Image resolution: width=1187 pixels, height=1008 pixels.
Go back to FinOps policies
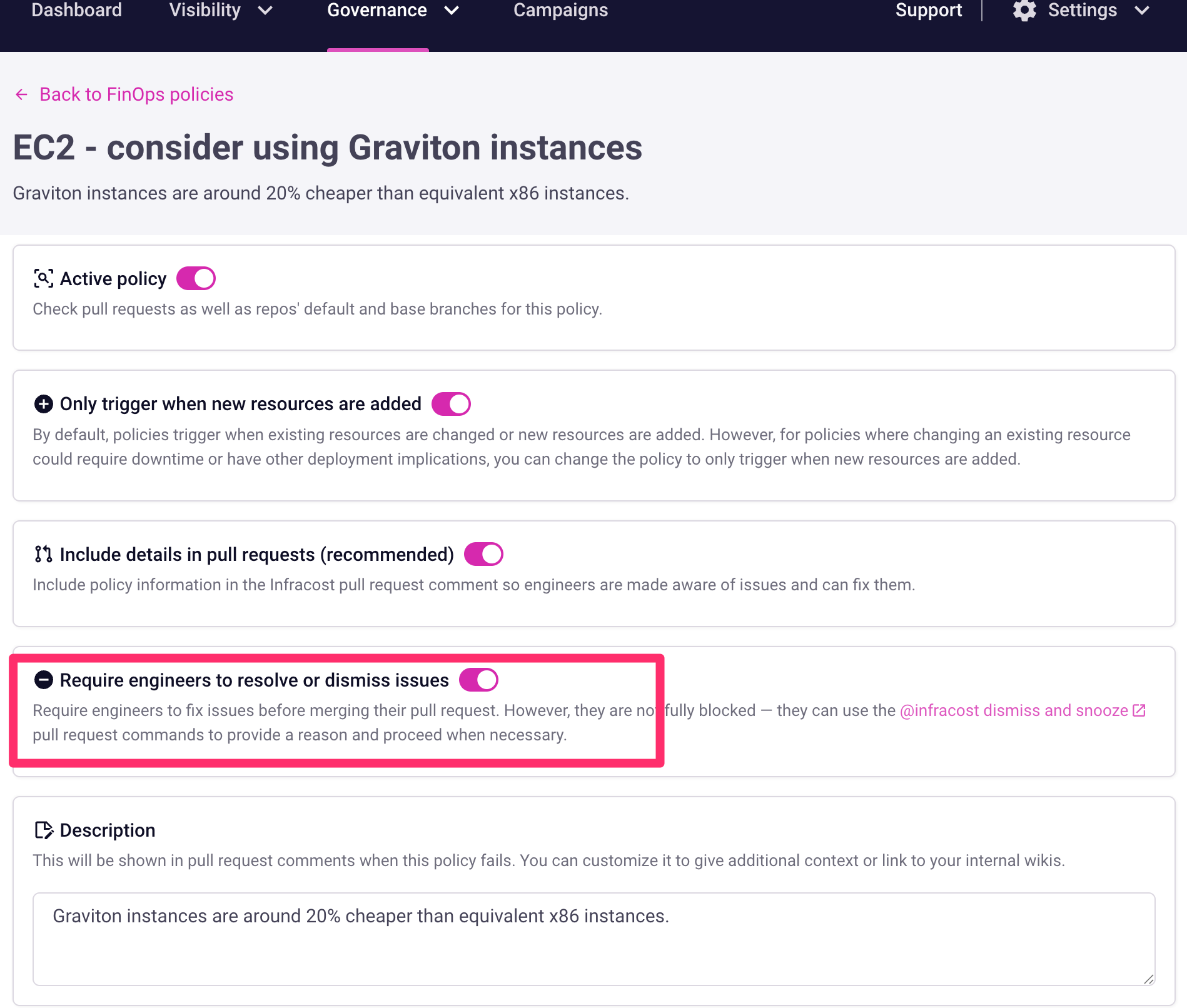pyautogui.click(x=136, y=94)
